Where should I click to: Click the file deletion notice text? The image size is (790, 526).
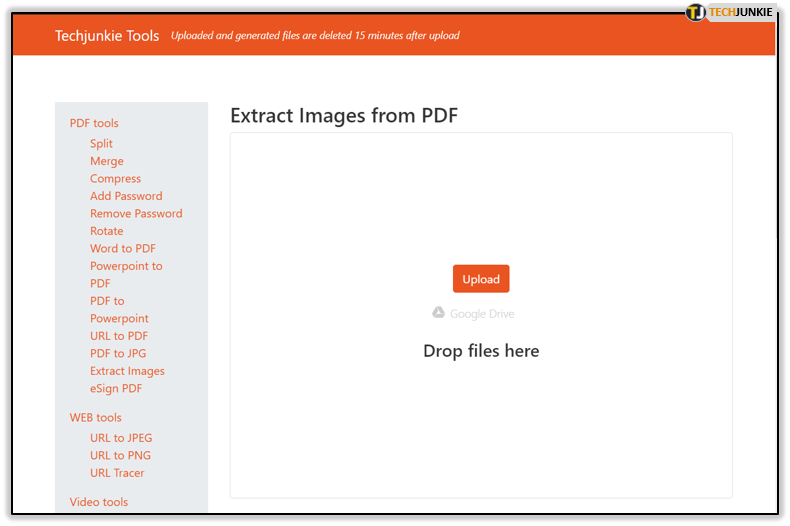[315, 36]
